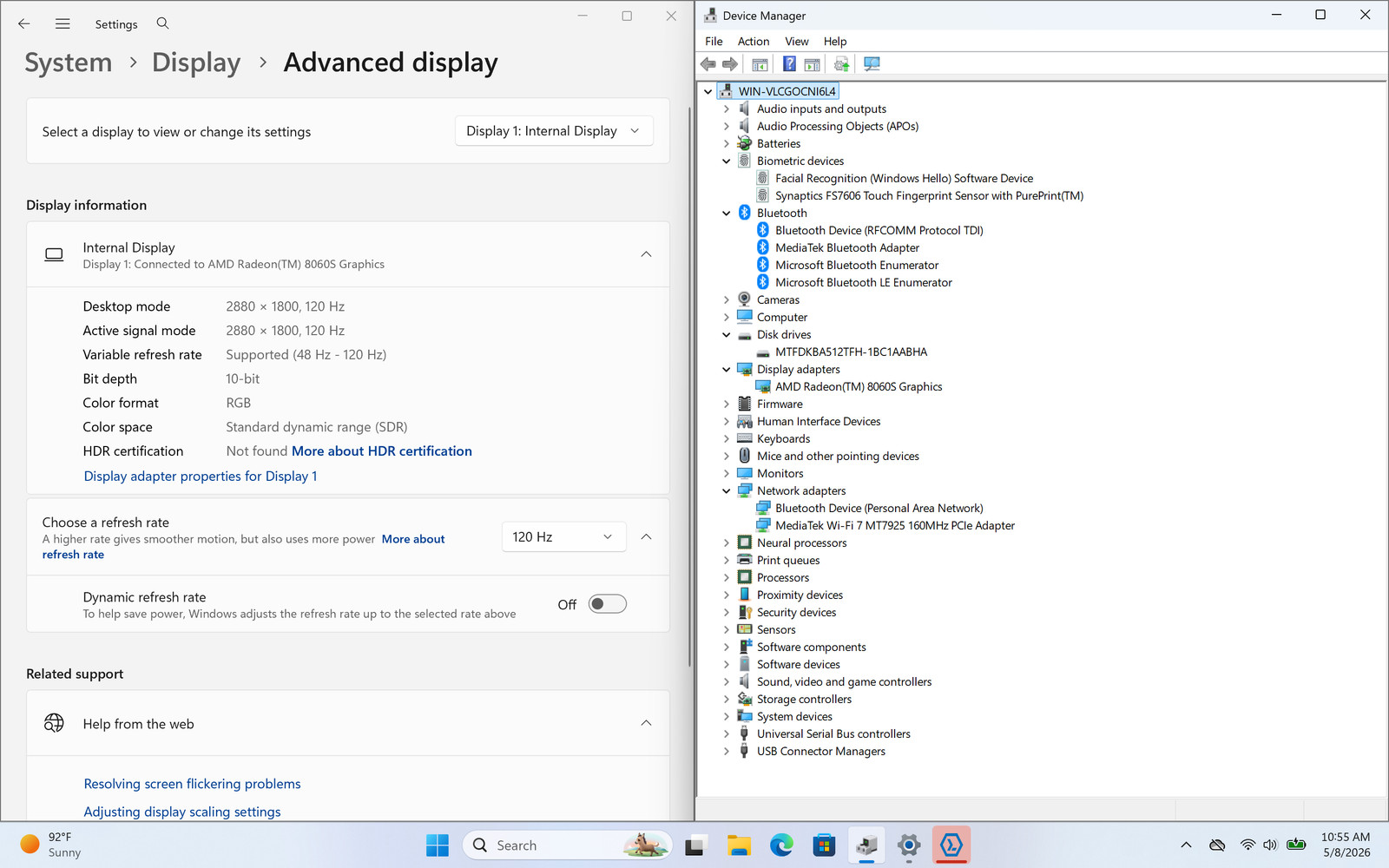
Task: Open the Display 1: Internal Display dropdown
Action: click(x=554, y=131)
